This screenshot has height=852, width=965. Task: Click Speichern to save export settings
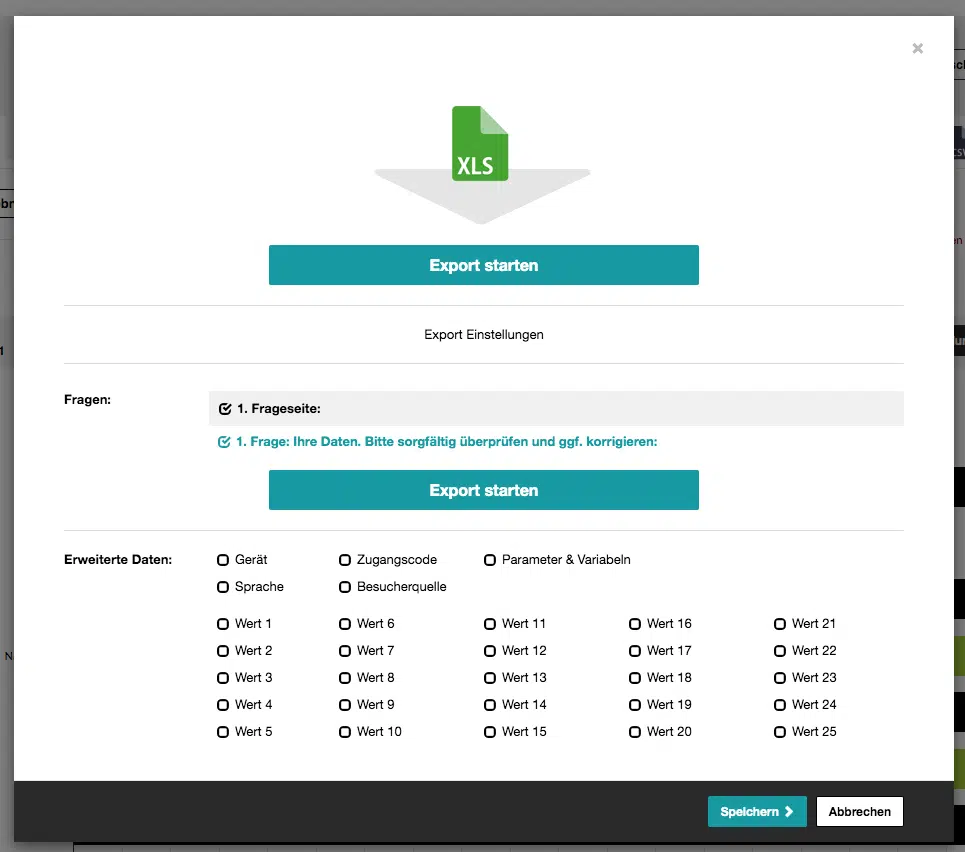(x=757, y=811)
